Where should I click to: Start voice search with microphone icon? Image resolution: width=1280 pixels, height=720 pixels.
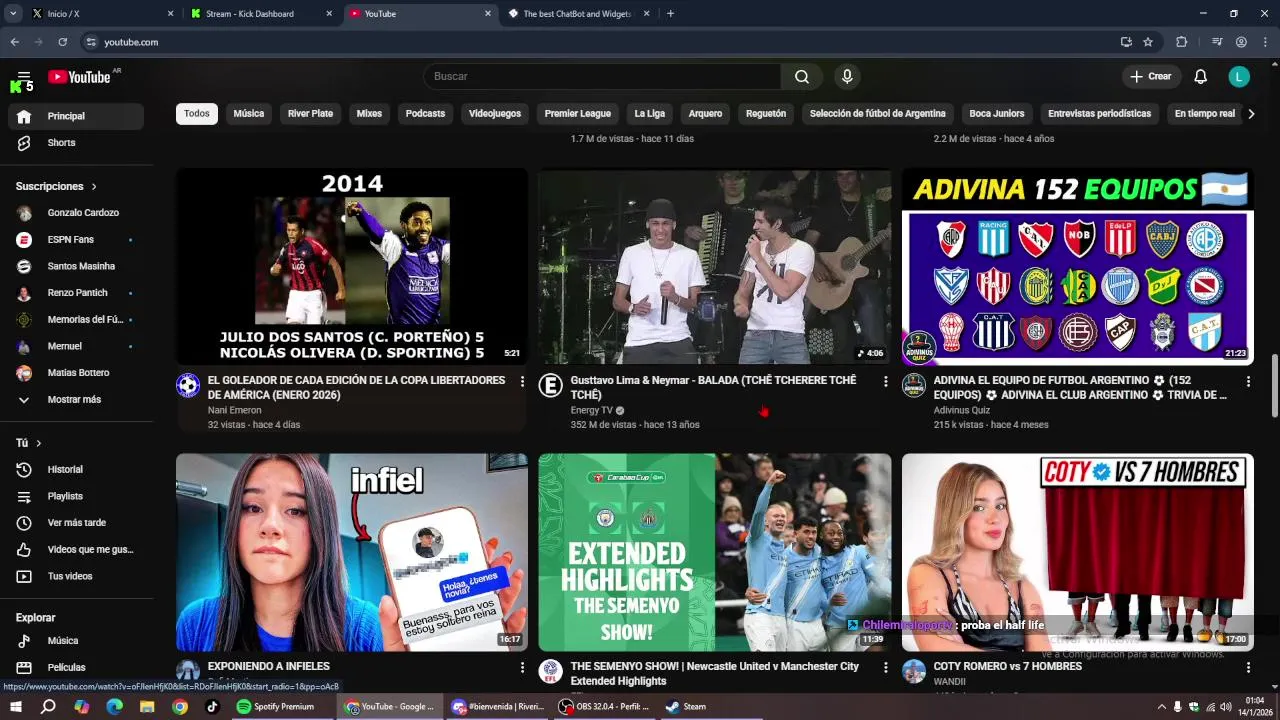tap(847, 77)
